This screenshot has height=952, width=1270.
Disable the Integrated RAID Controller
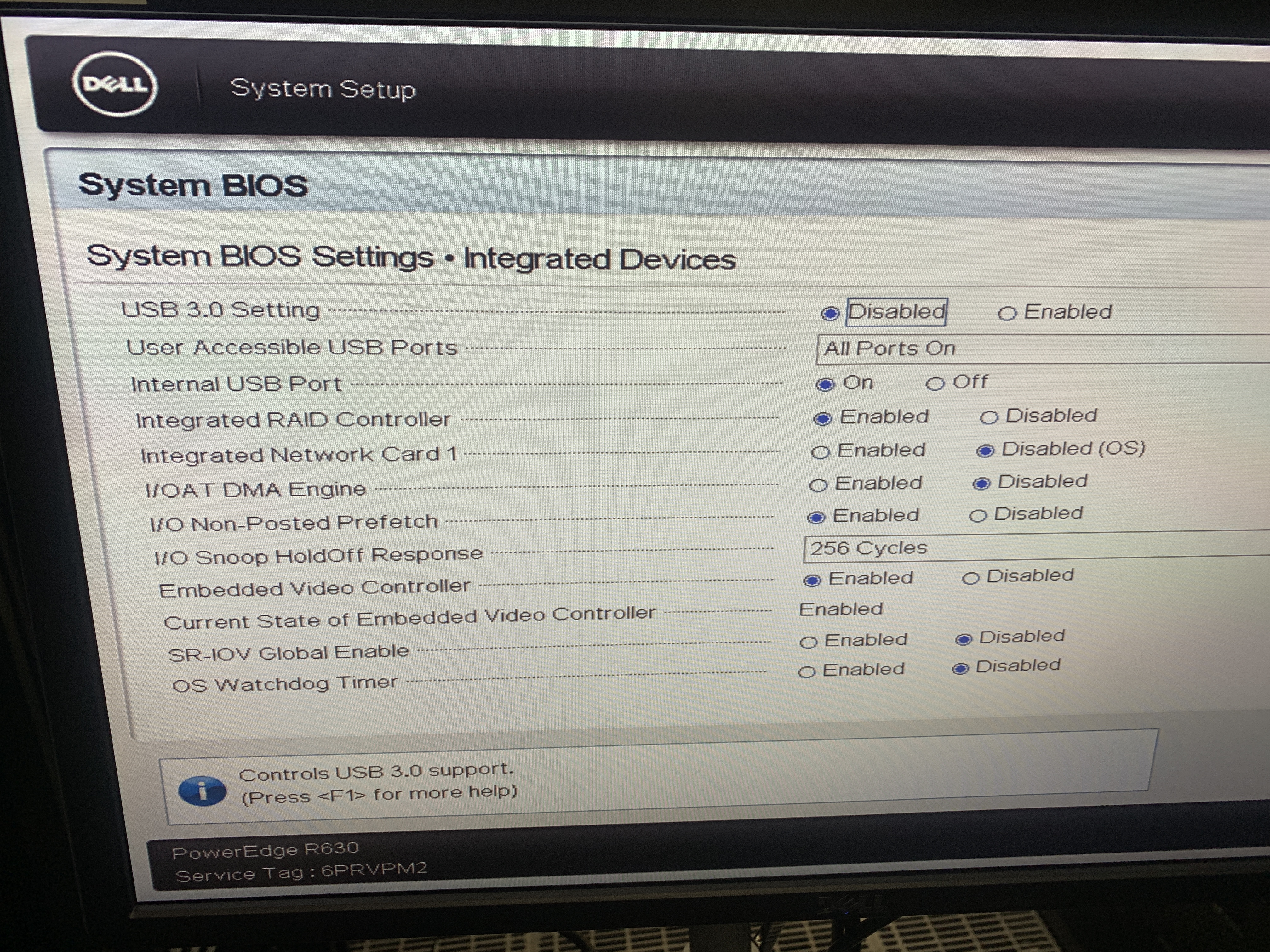[x=989, y=417]
